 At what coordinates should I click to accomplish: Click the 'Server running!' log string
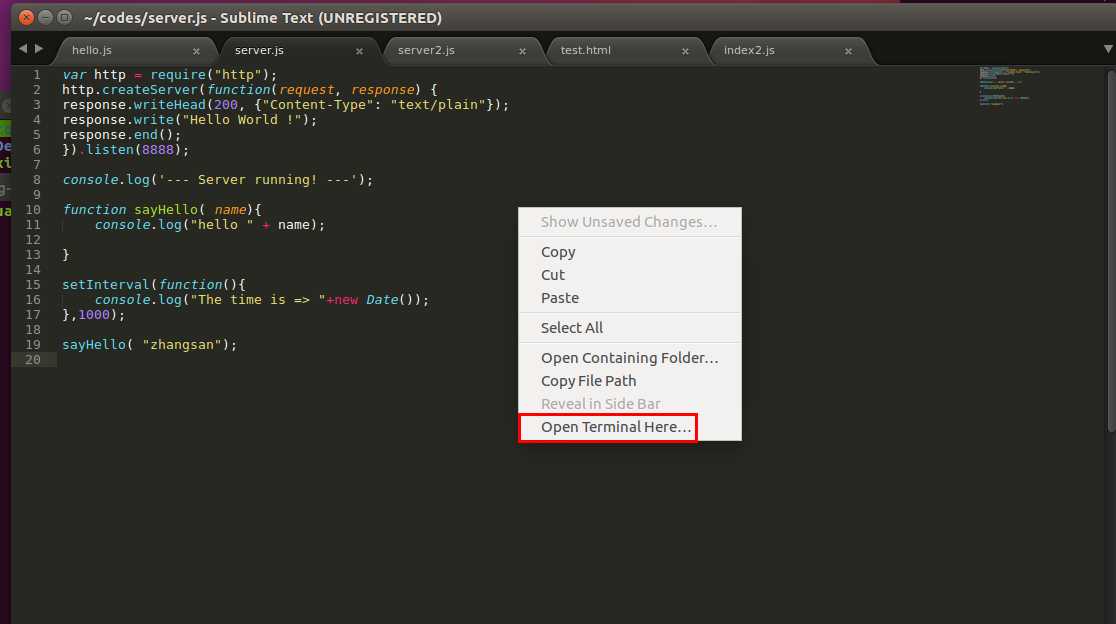coord(256,180)
